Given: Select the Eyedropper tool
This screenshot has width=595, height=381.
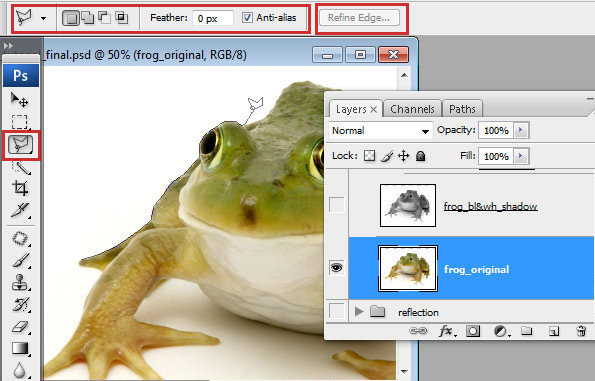Looking at the screenshot, I should click(x=20, y=210).
